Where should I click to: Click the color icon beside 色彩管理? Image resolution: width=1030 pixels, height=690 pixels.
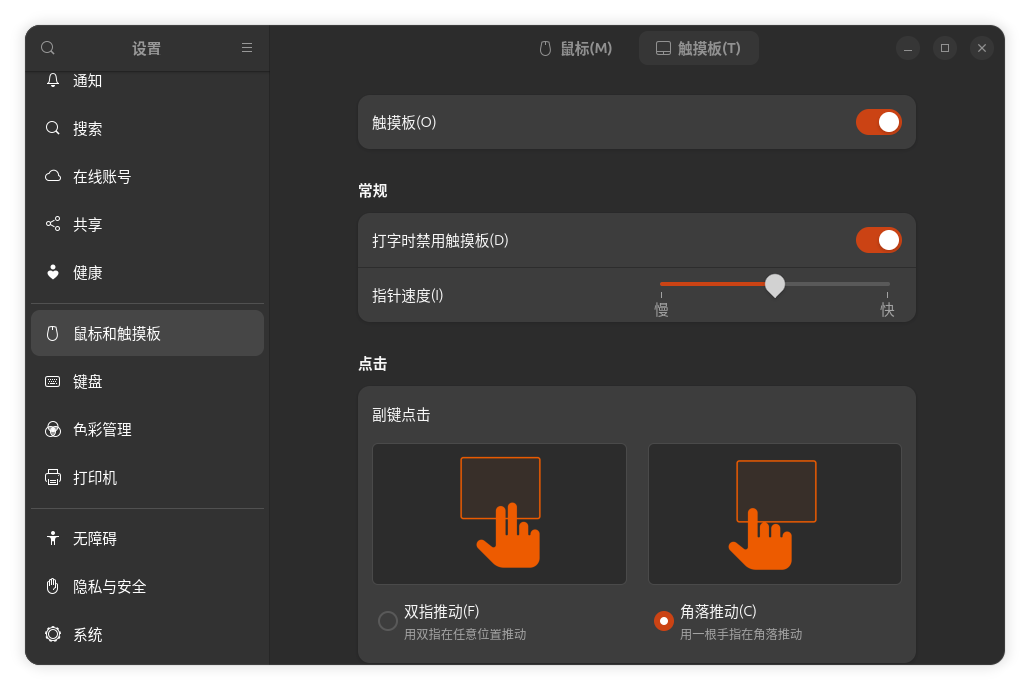[x=53, y=429]
